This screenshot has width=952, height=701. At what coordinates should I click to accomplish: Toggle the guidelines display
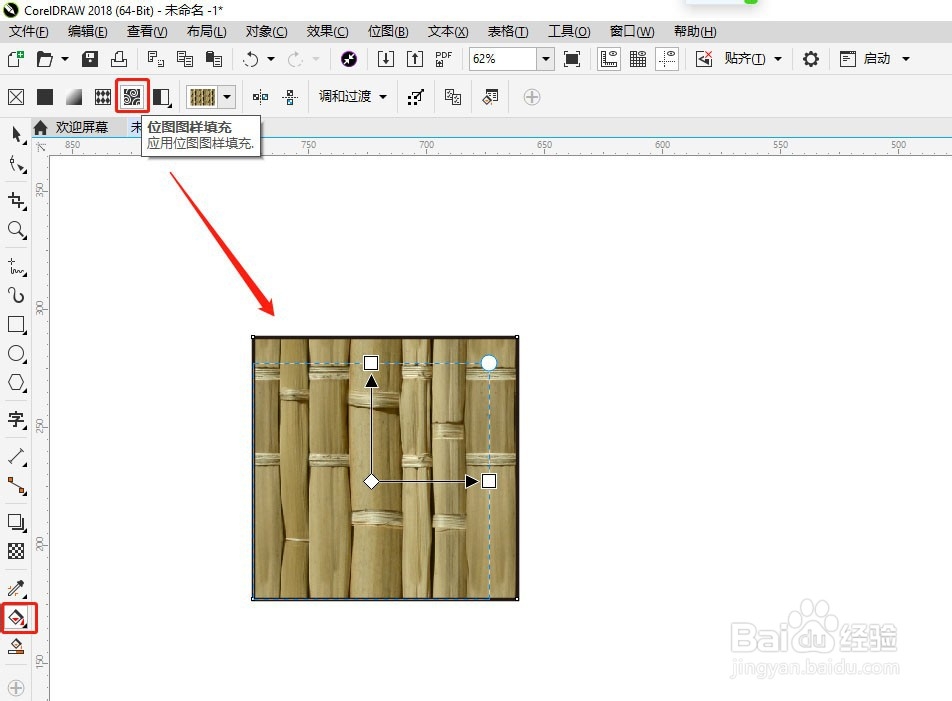(x=667, y=59)
